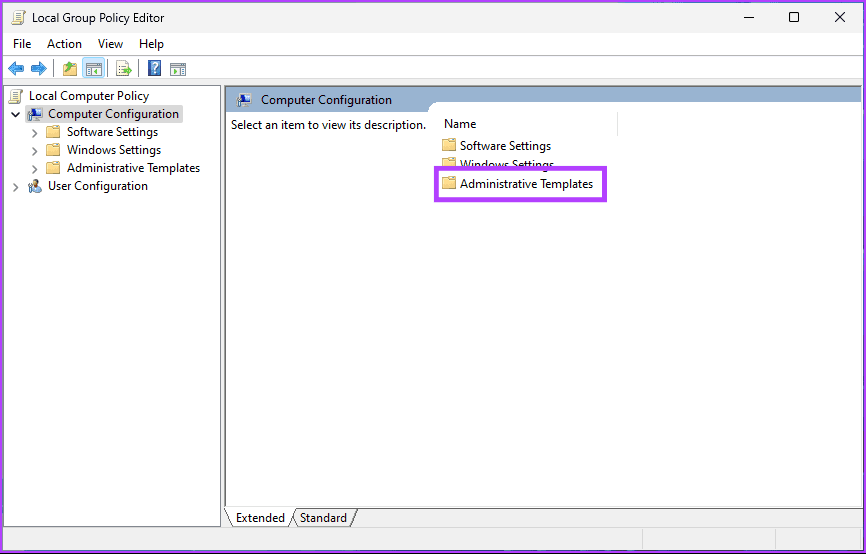The width and height of the screenshot is (866, 554).
Task: Select Windows Settings label in tree
Action: (x=114, y=150)
